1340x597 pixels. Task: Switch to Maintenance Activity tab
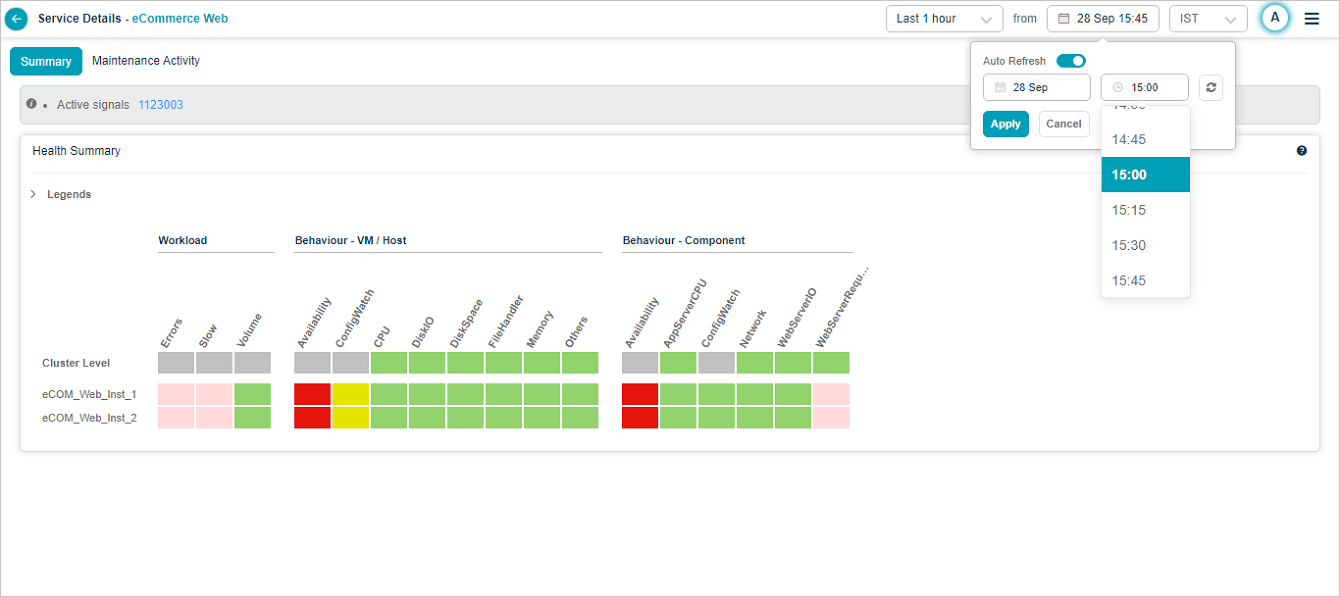(146, 61)
